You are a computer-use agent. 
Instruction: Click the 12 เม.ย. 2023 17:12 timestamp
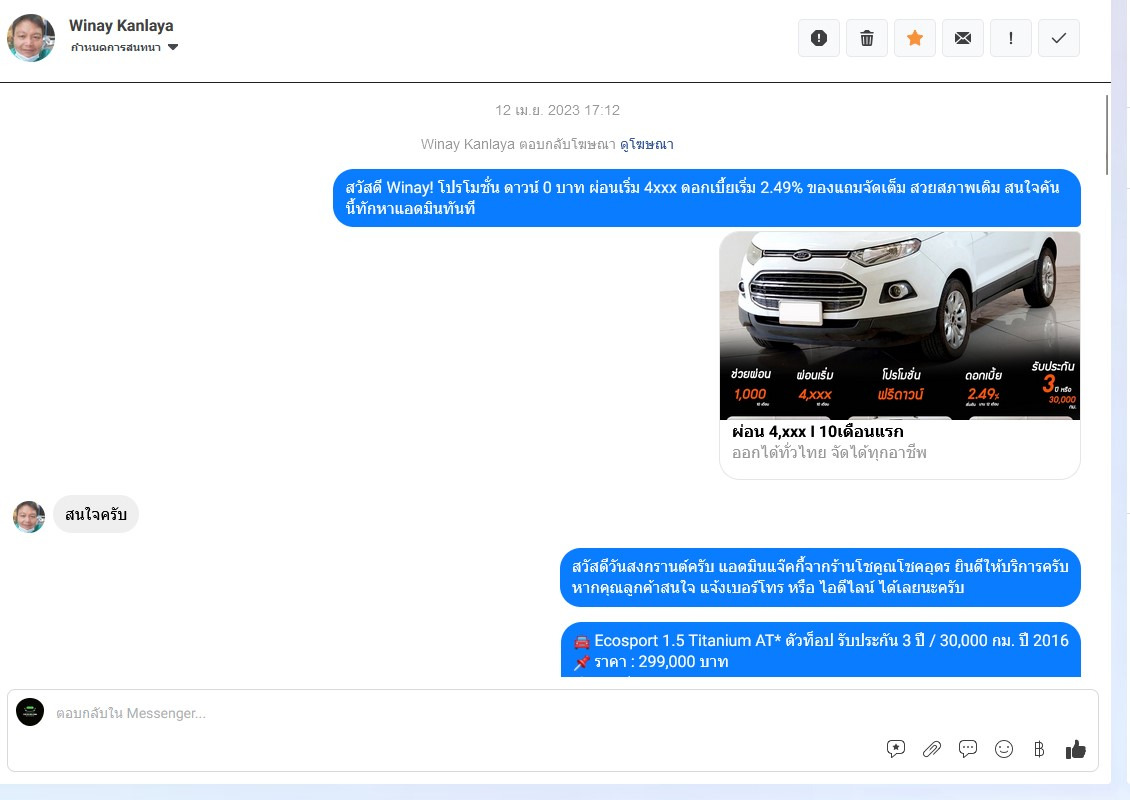click(x=557, y=110)
